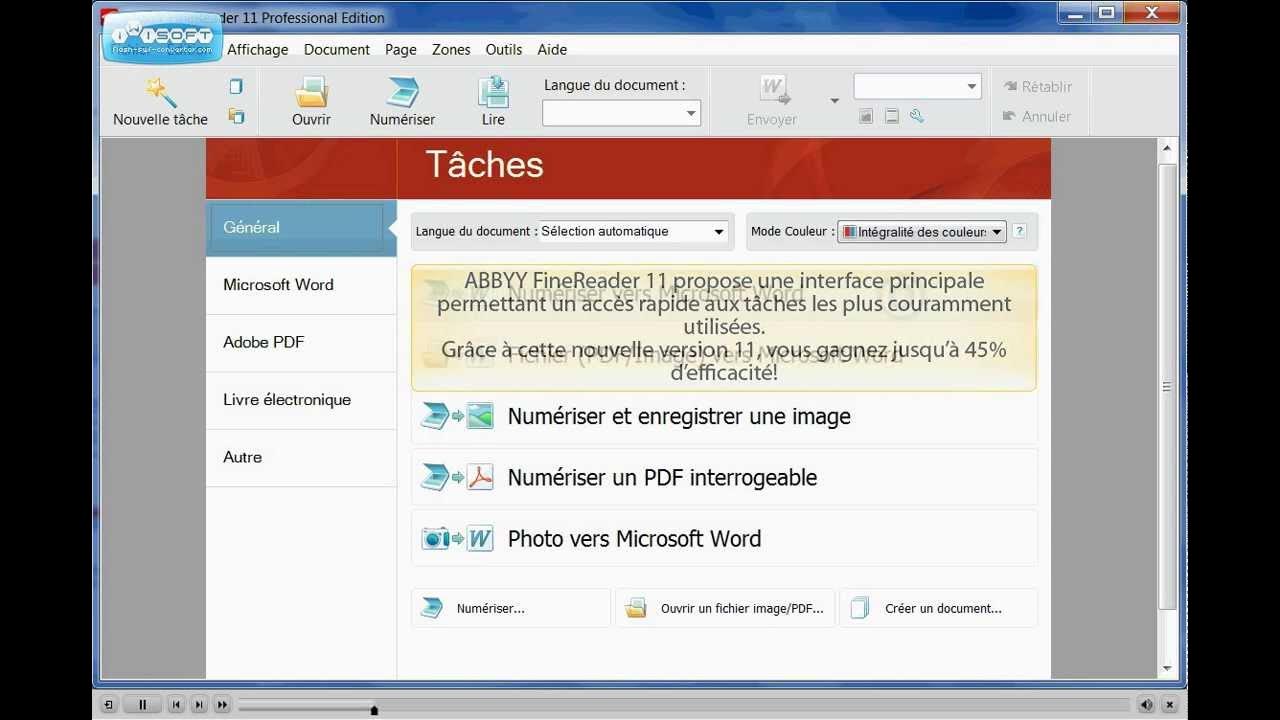
Task: Select the Microsoft Word task category
Action: tap(301, 285)
